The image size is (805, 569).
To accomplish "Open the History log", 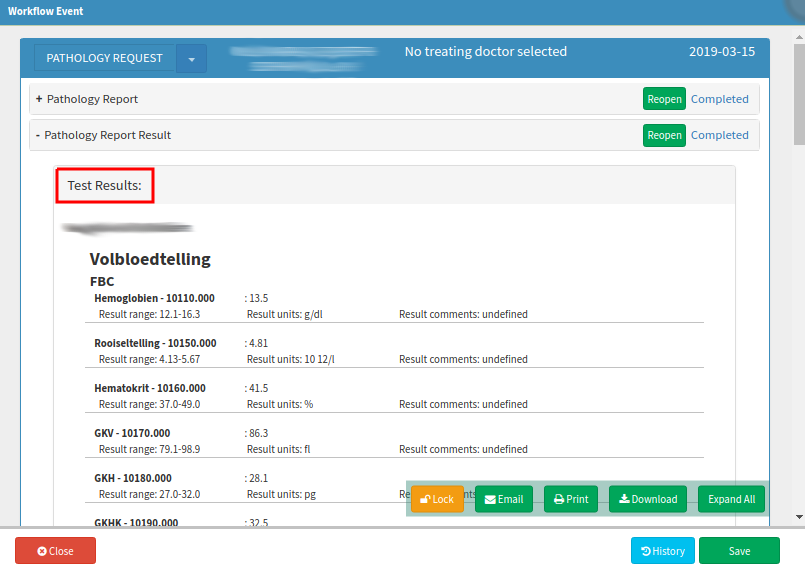I will click(662, 551).
